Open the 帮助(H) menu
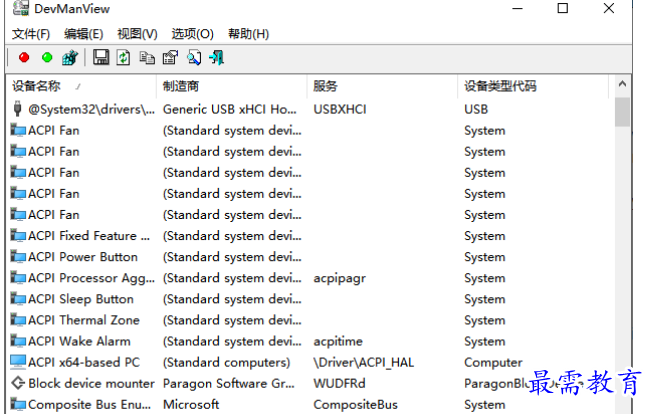The height and width of the screenshot is (414, 650). tap(248, 34)
